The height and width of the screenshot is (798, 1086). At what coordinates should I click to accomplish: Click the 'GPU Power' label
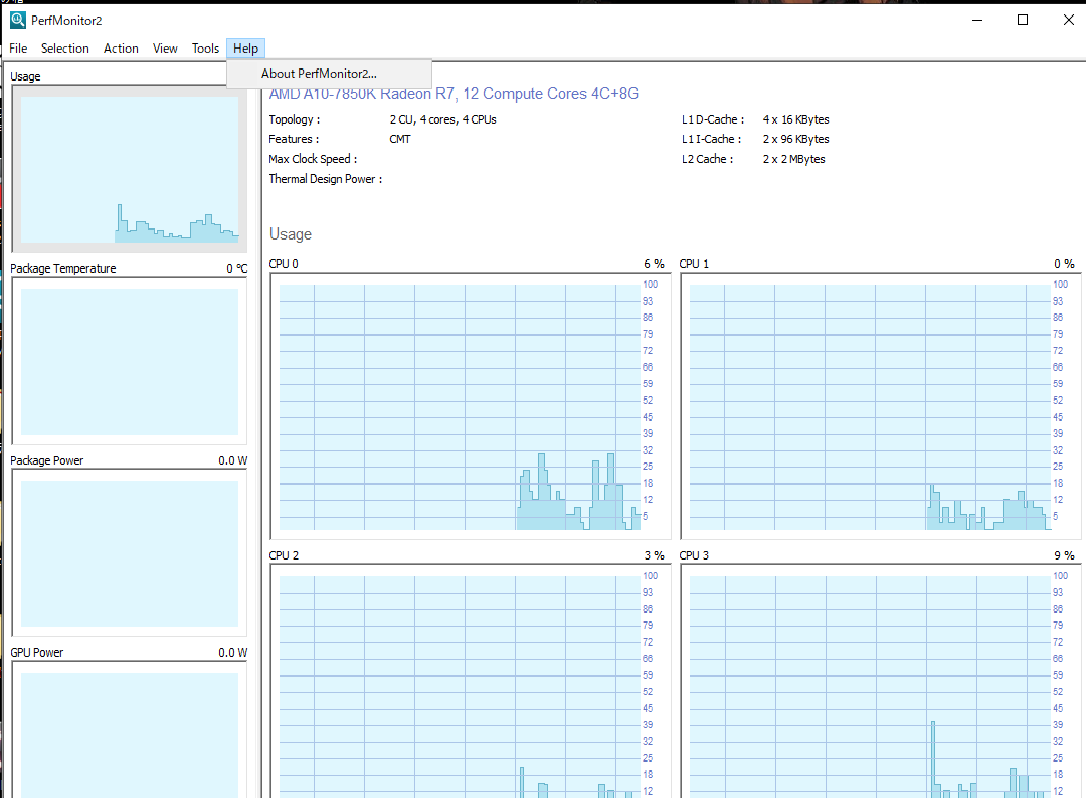[x=37, y=653]
